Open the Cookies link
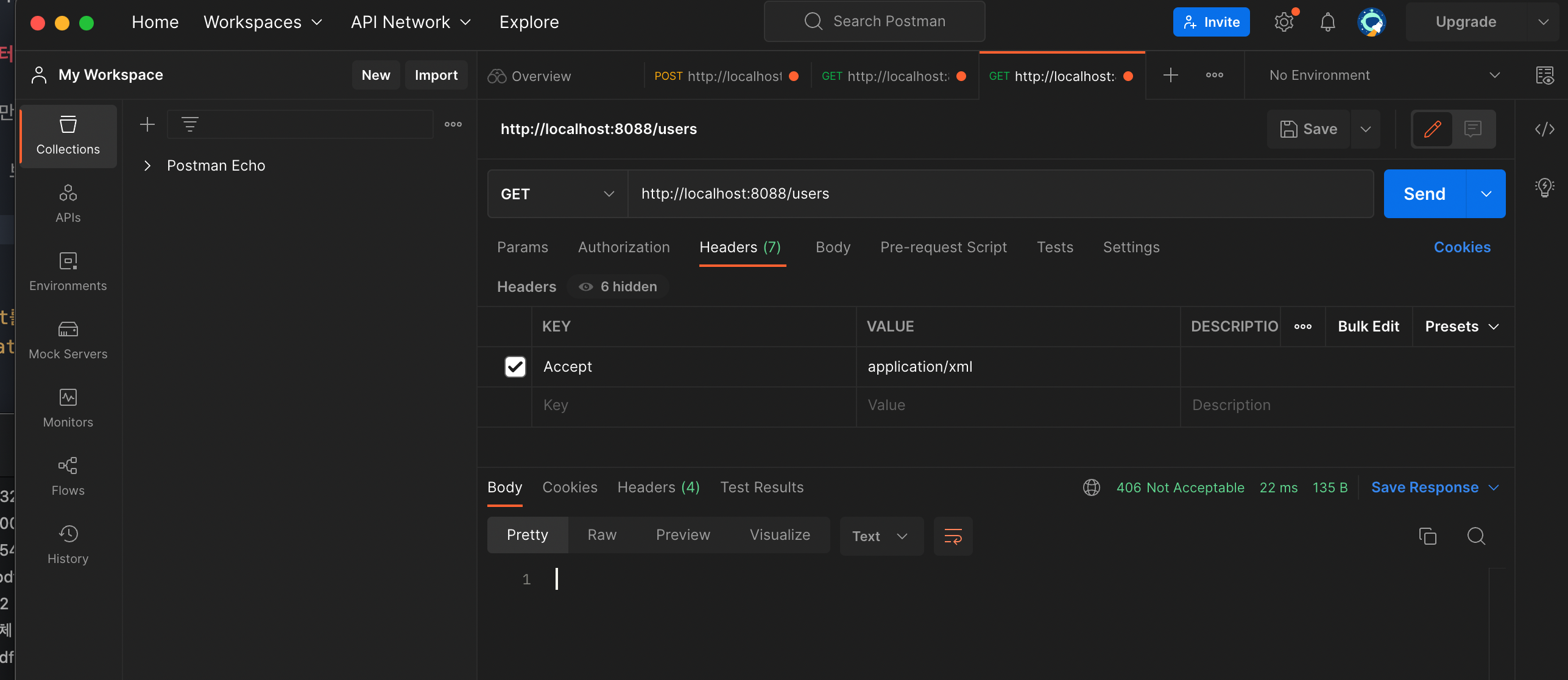This screenshot has width=1568, height=680. (x=1462, y=247)
